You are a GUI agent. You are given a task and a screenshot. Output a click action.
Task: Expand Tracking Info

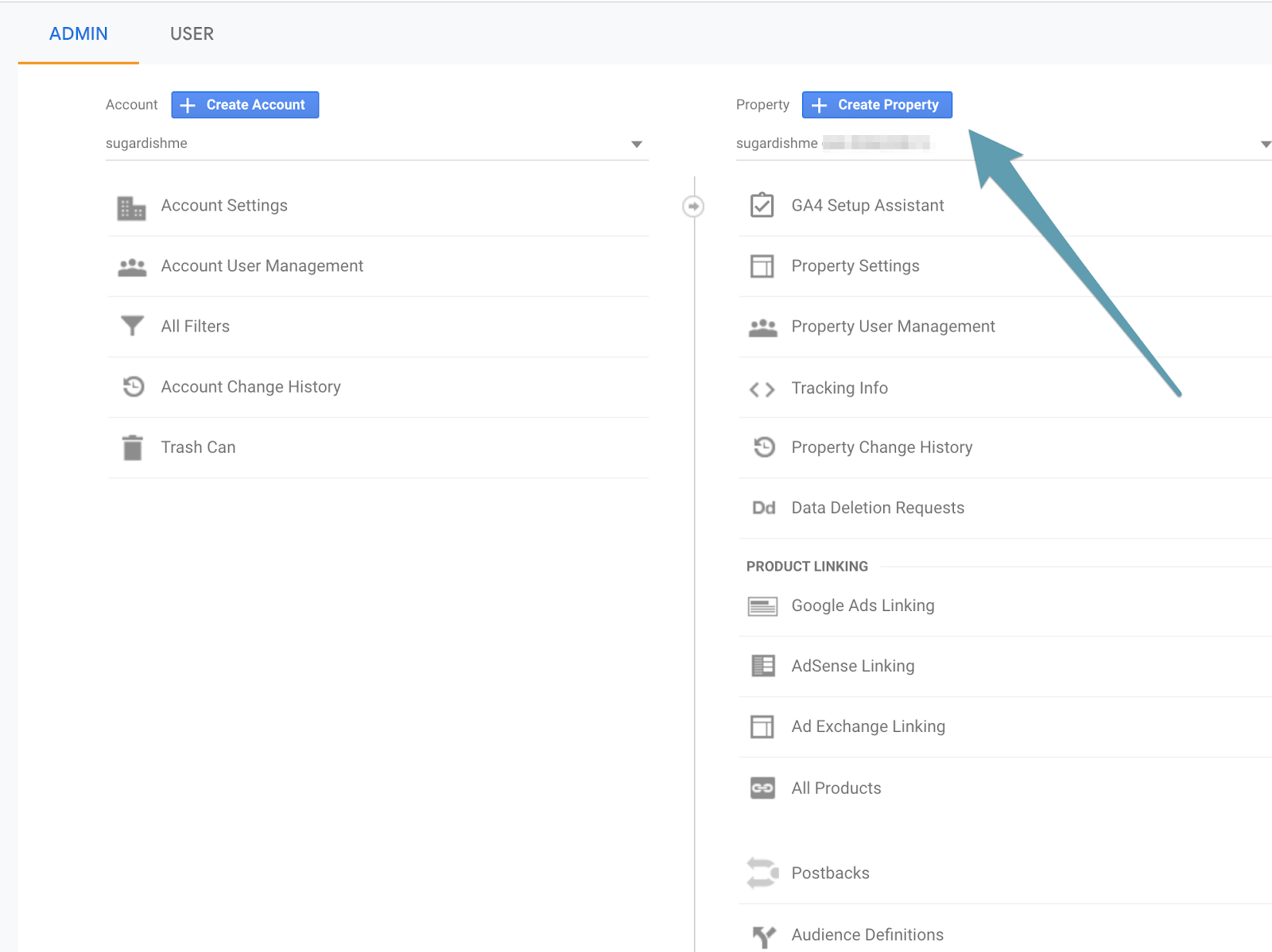click(840, 388)
